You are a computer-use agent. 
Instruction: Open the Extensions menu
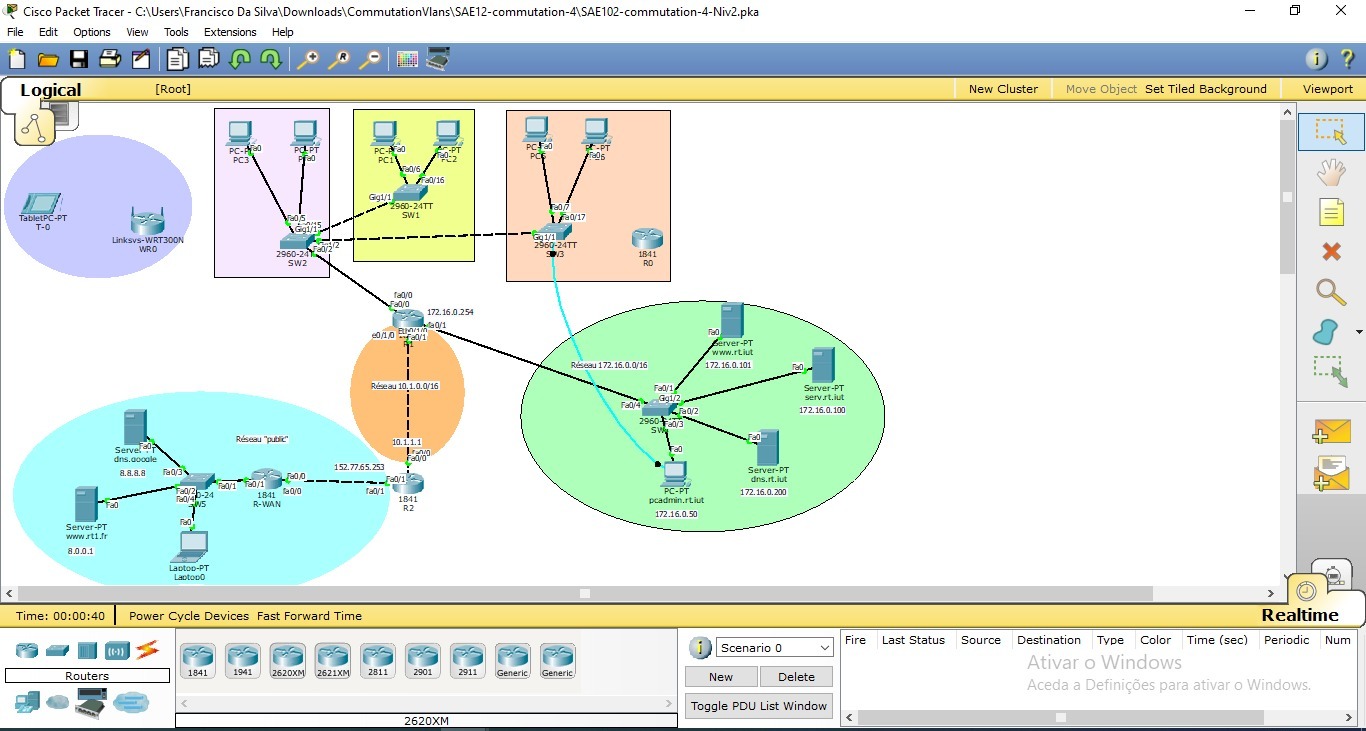coord(230,32)
